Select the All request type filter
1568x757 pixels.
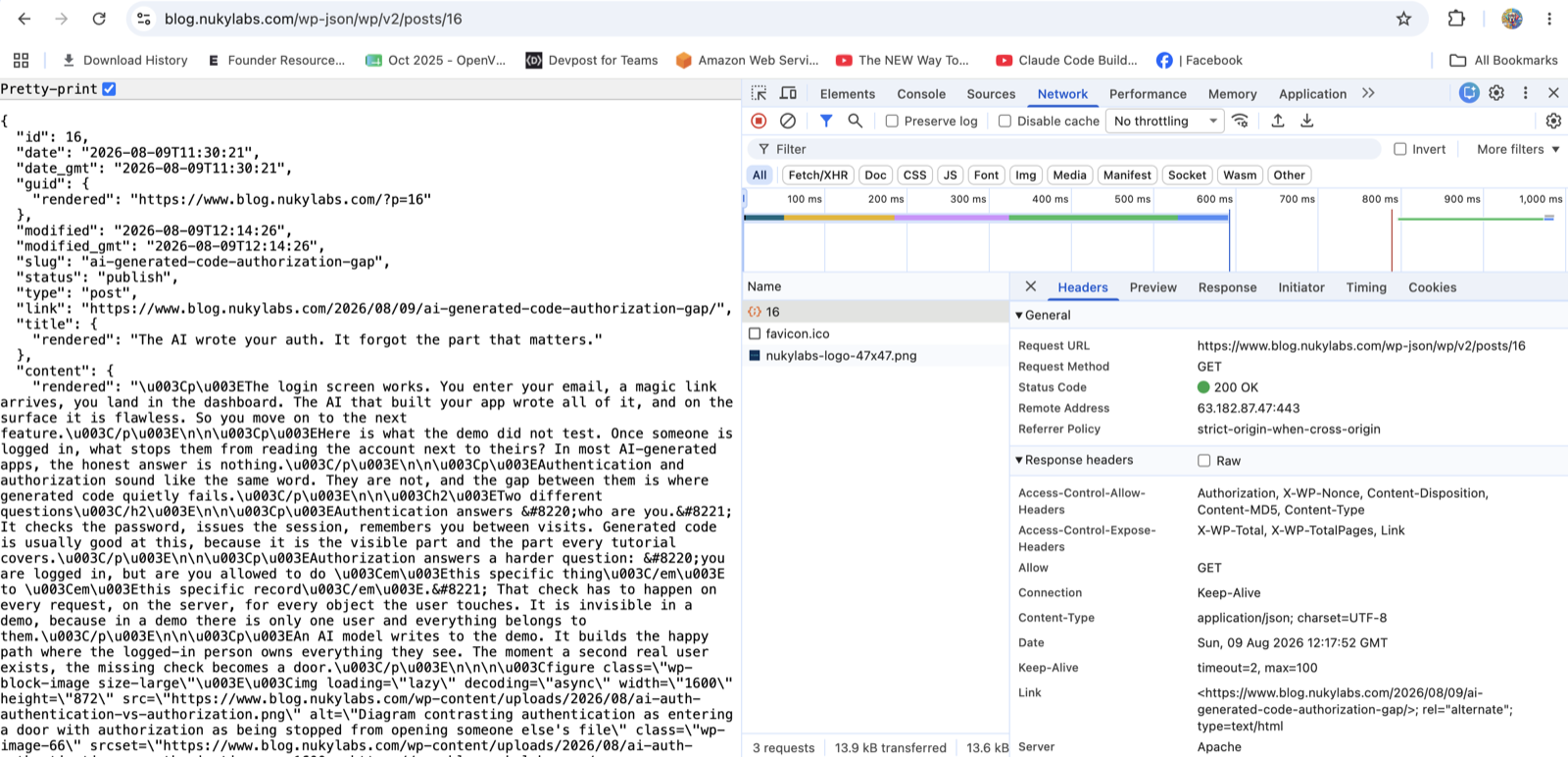pos(759,175)
